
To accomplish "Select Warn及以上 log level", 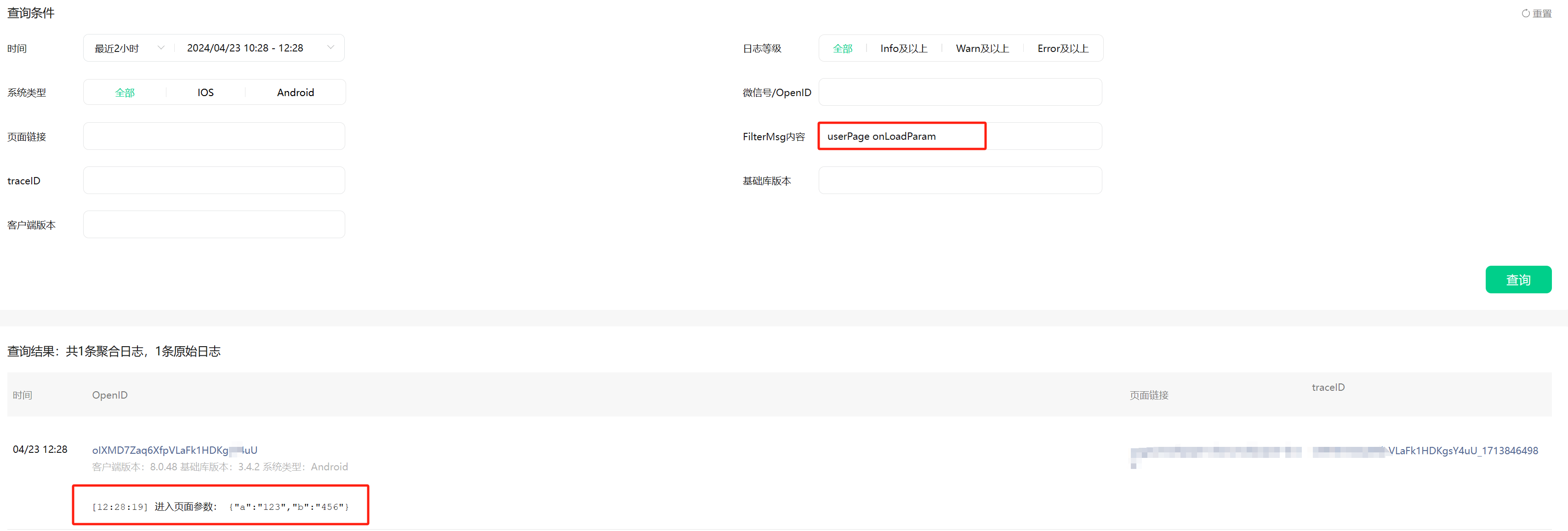I will (x=982, y=49).
